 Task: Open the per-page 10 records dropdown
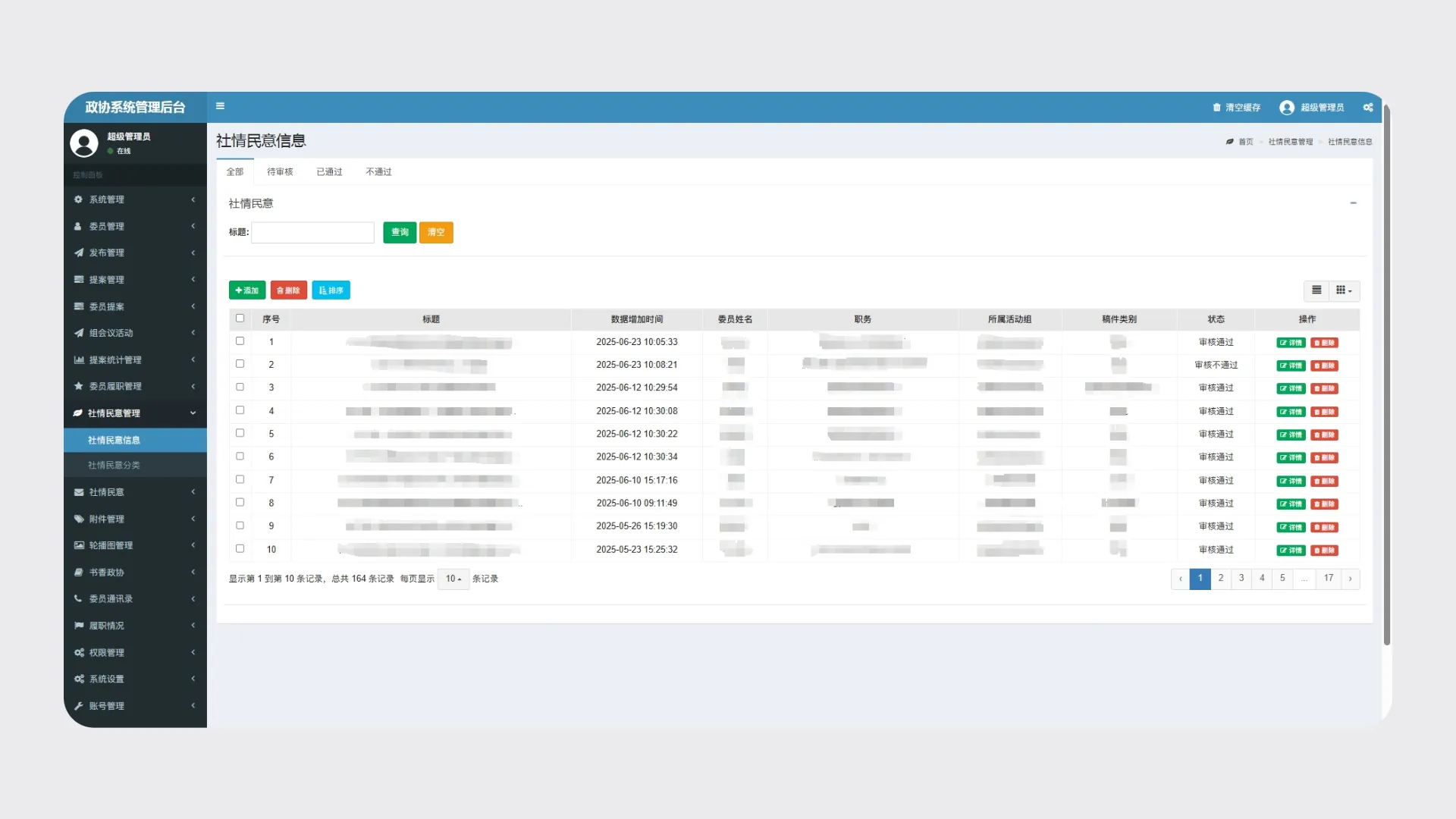[x=453, y=579]
